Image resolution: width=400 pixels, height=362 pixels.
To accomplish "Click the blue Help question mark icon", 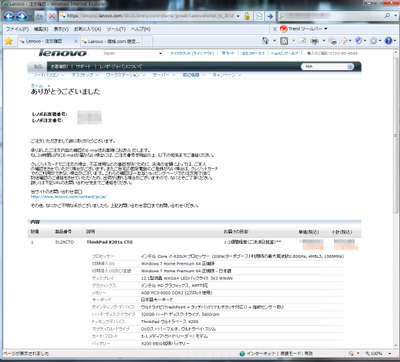I will pyautogui.click(x=388, y=41).
